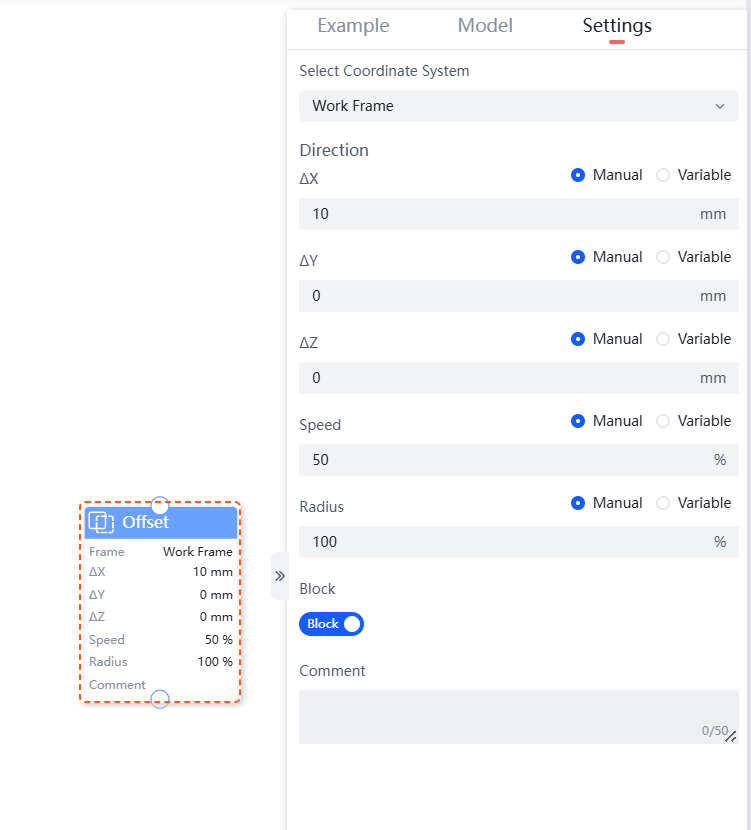Select Variable for Radius

[663, 503]
